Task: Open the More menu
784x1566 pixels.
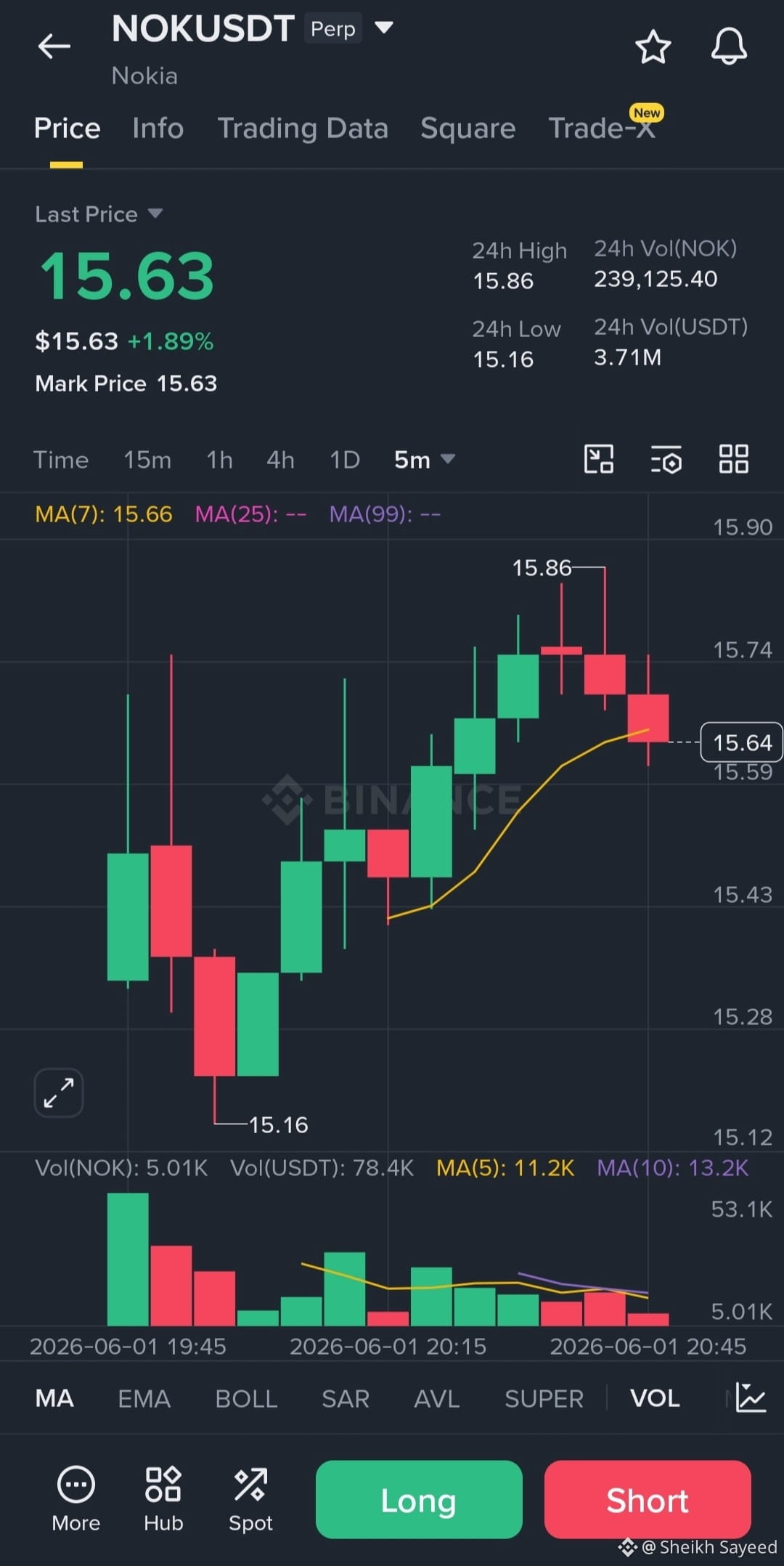Action: [x=76, y=1498]
